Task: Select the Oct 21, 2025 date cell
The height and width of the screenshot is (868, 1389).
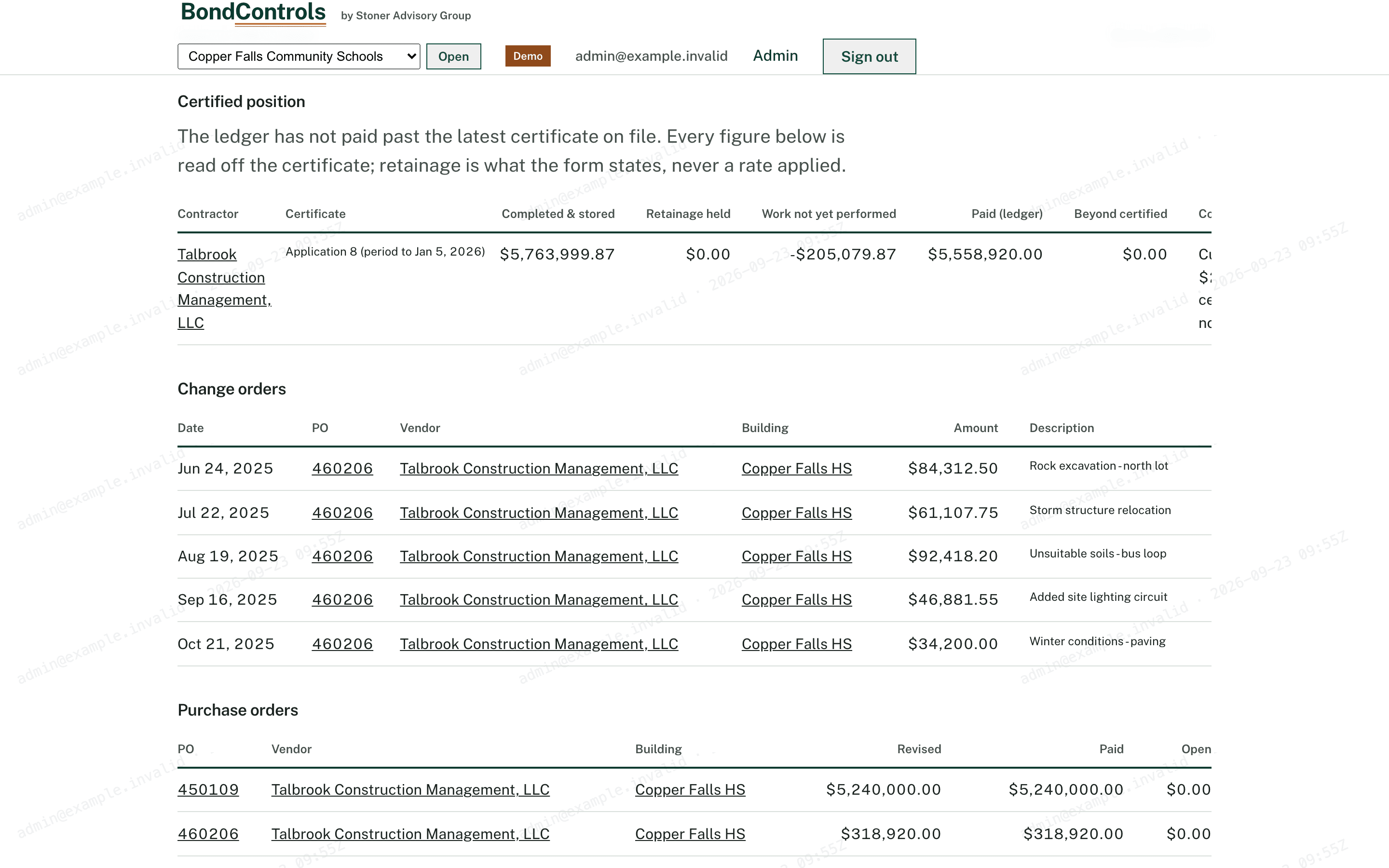Action: (x=226, y=644)
